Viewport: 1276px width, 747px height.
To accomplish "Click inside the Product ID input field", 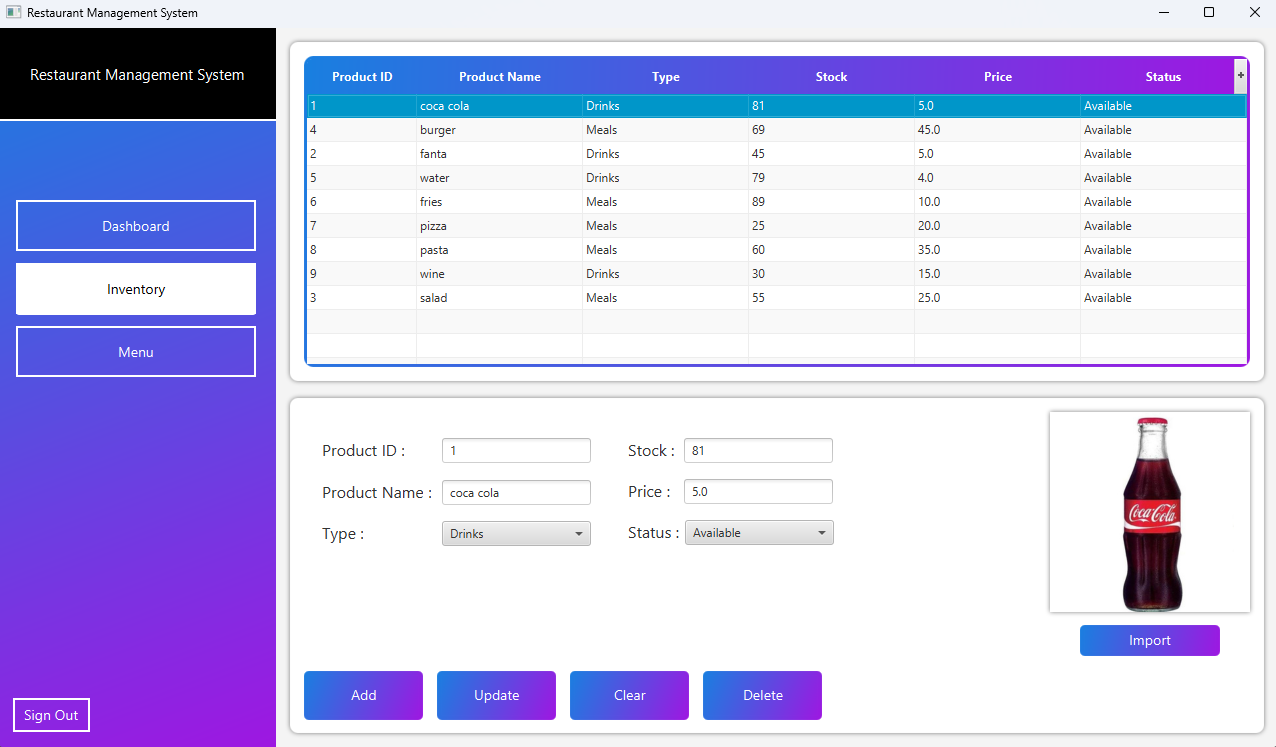I will (516, 450).
